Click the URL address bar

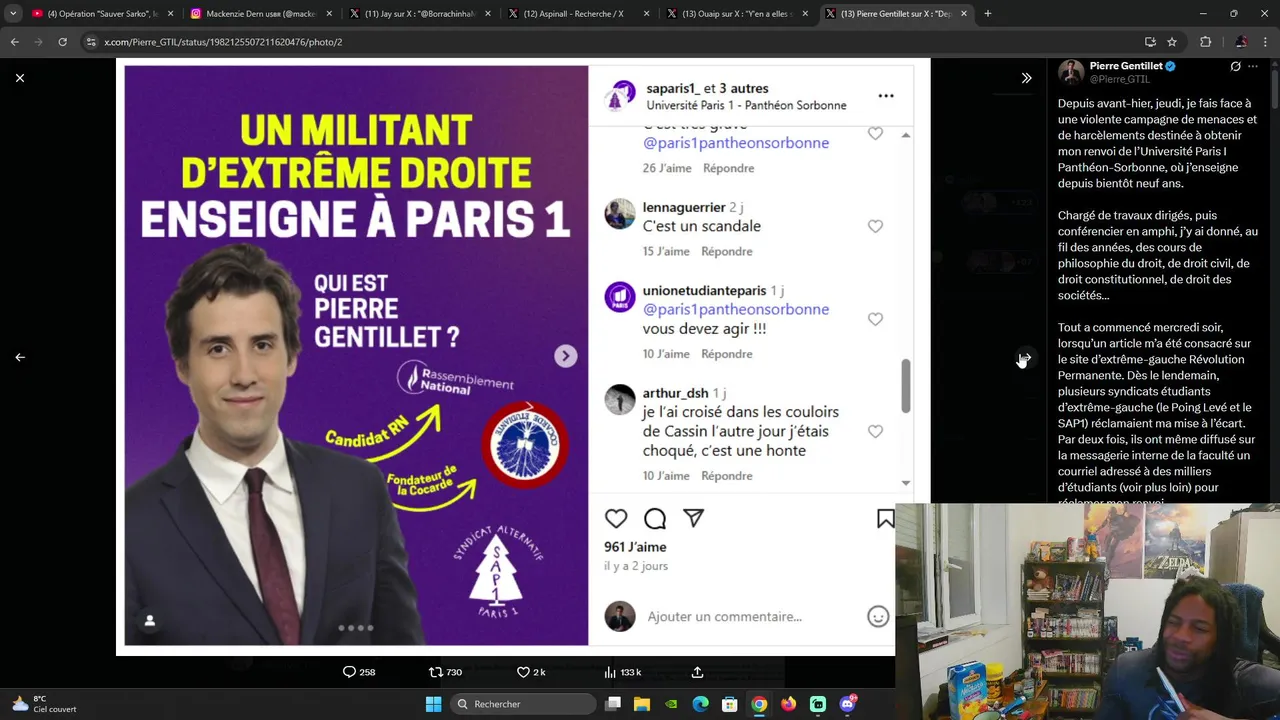click(x=600, y=42)
